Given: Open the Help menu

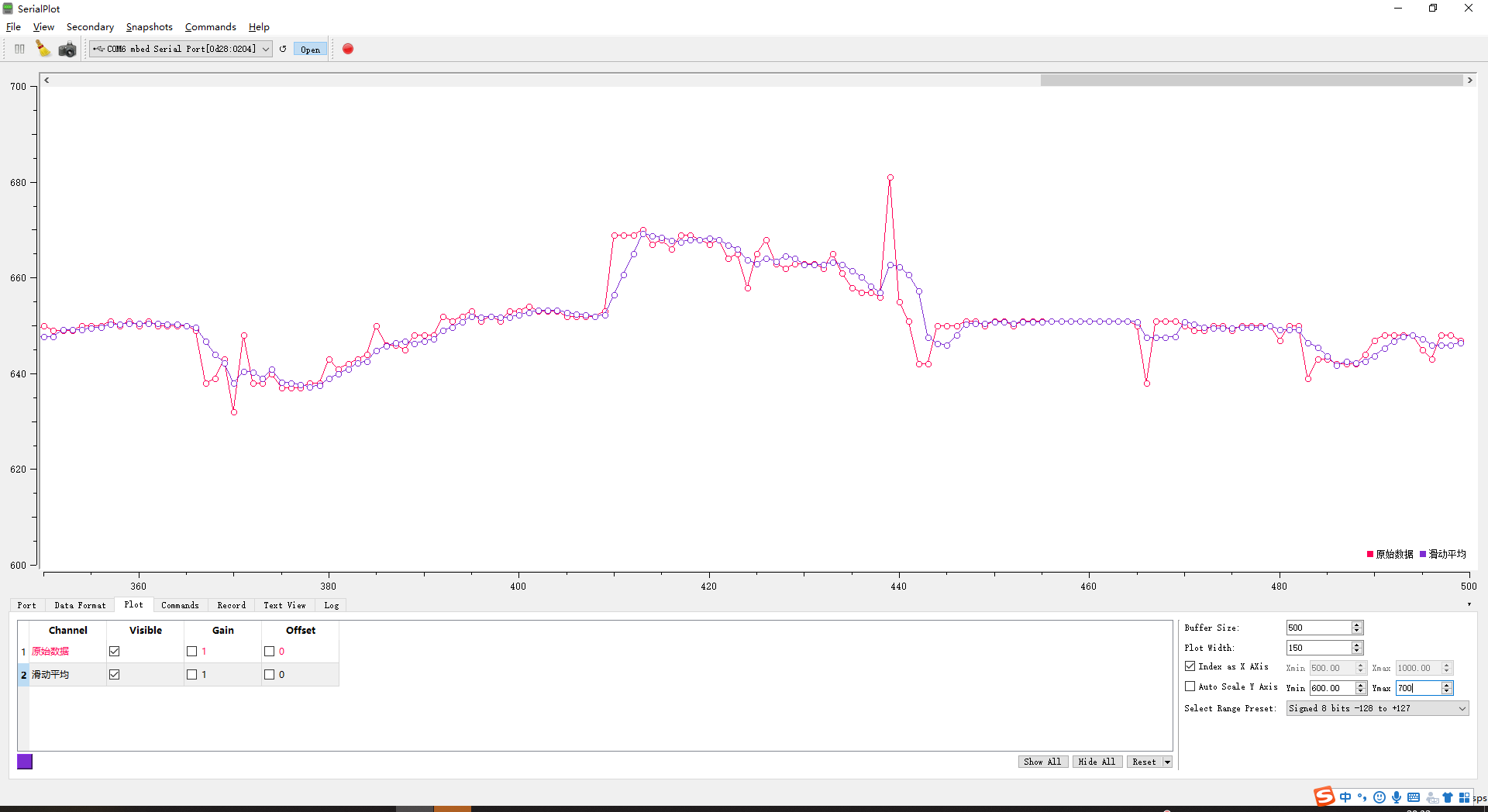Looking at the screenshot, I should click(259, 27).
